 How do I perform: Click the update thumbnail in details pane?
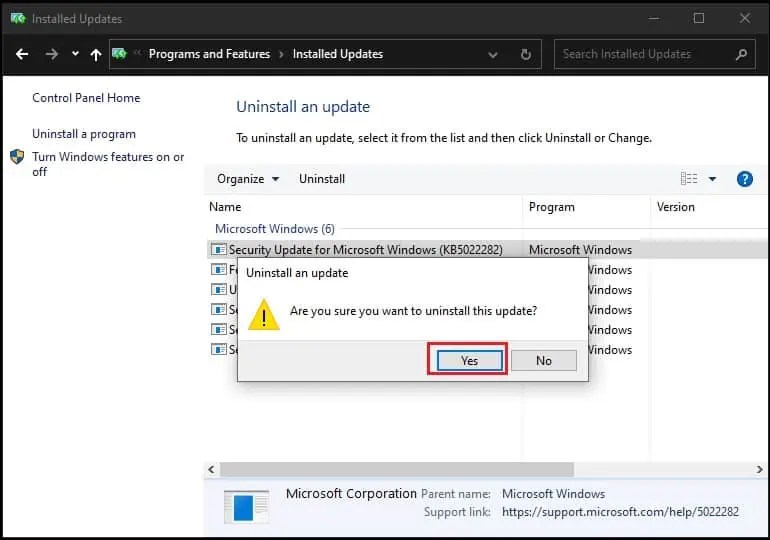(247, 506)
